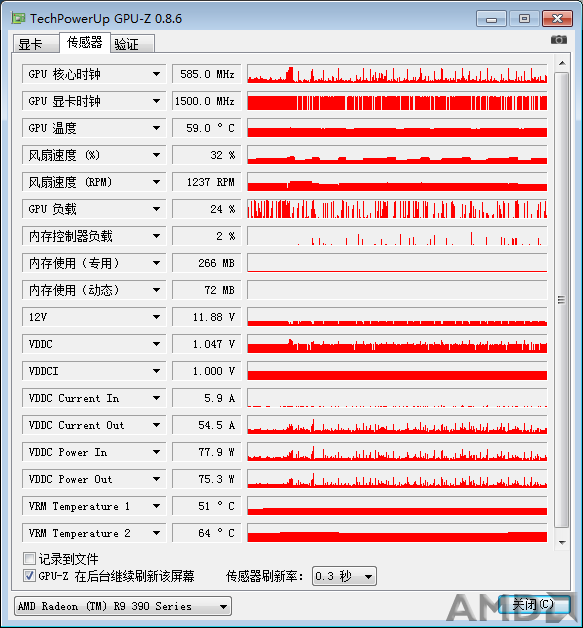
Task: Click the GPU 核心时钟 history graph
Action: [397, 74]
